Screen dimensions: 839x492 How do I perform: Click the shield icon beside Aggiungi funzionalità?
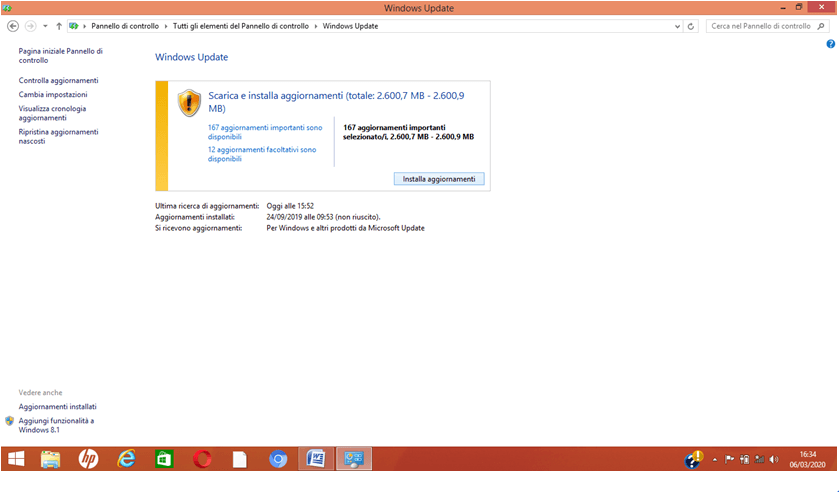click(x=9, y=421)
